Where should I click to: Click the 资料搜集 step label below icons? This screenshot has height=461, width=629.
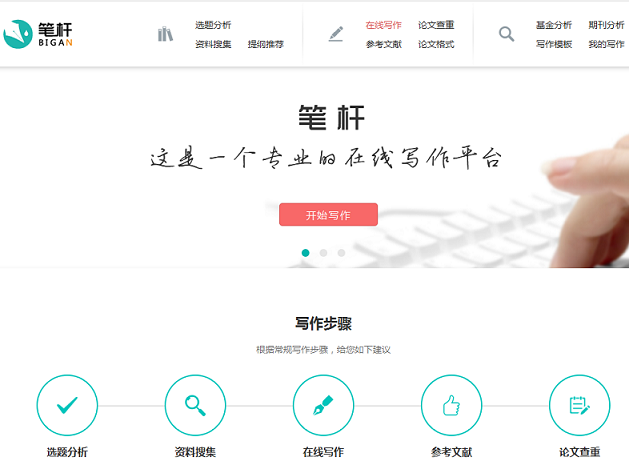(x=195, y=452)
